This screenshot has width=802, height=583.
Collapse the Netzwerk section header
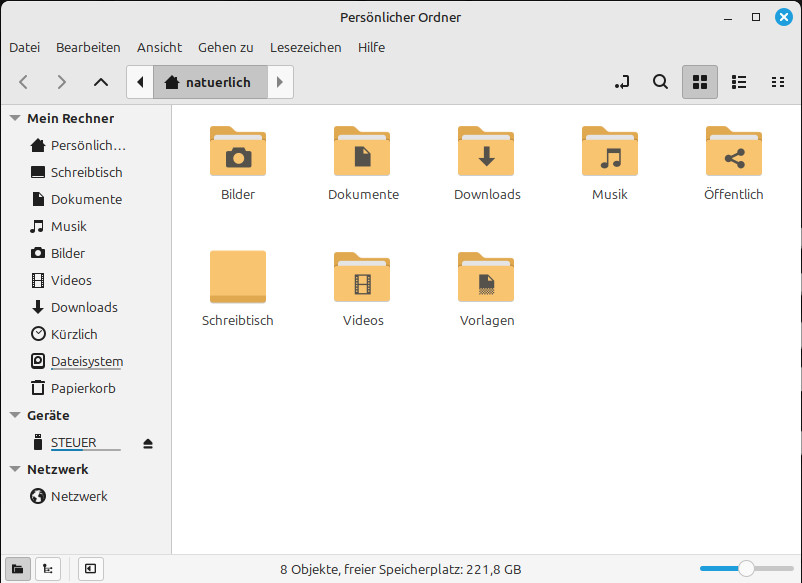pos(15,469)
